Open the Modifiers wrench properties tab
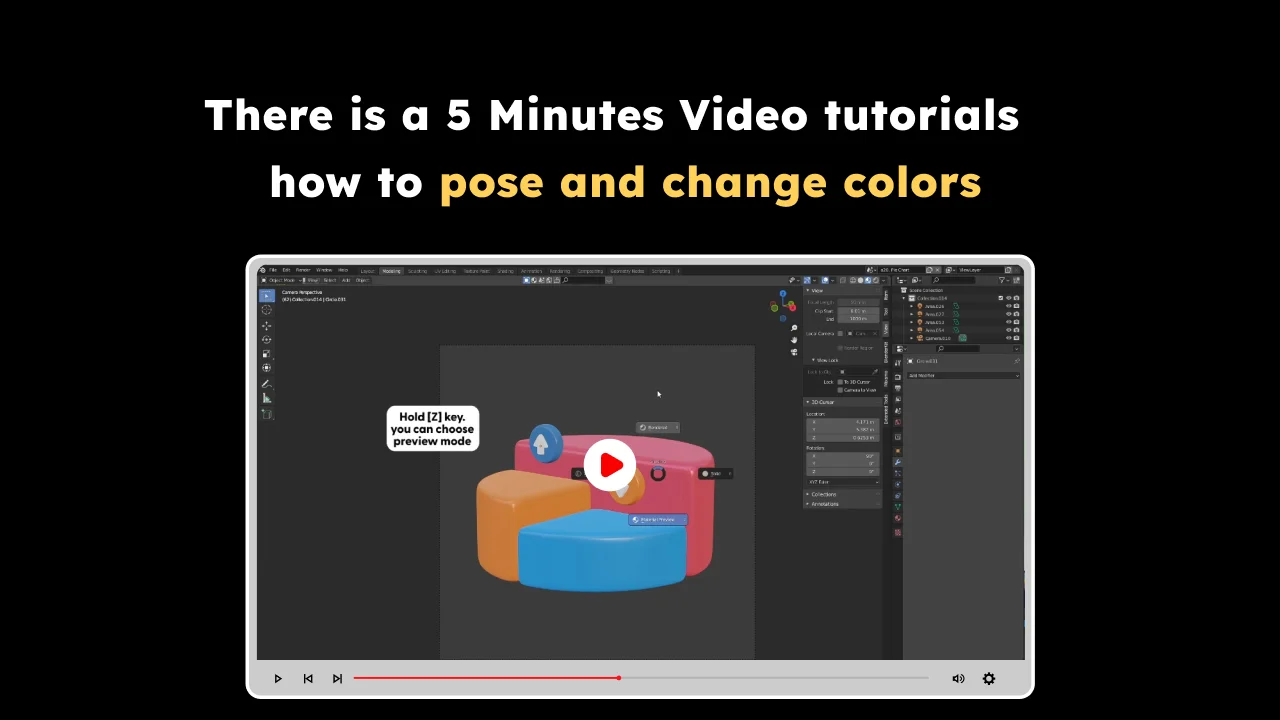The width and height of the screenshot is (1280, 720). pos(898,462)
